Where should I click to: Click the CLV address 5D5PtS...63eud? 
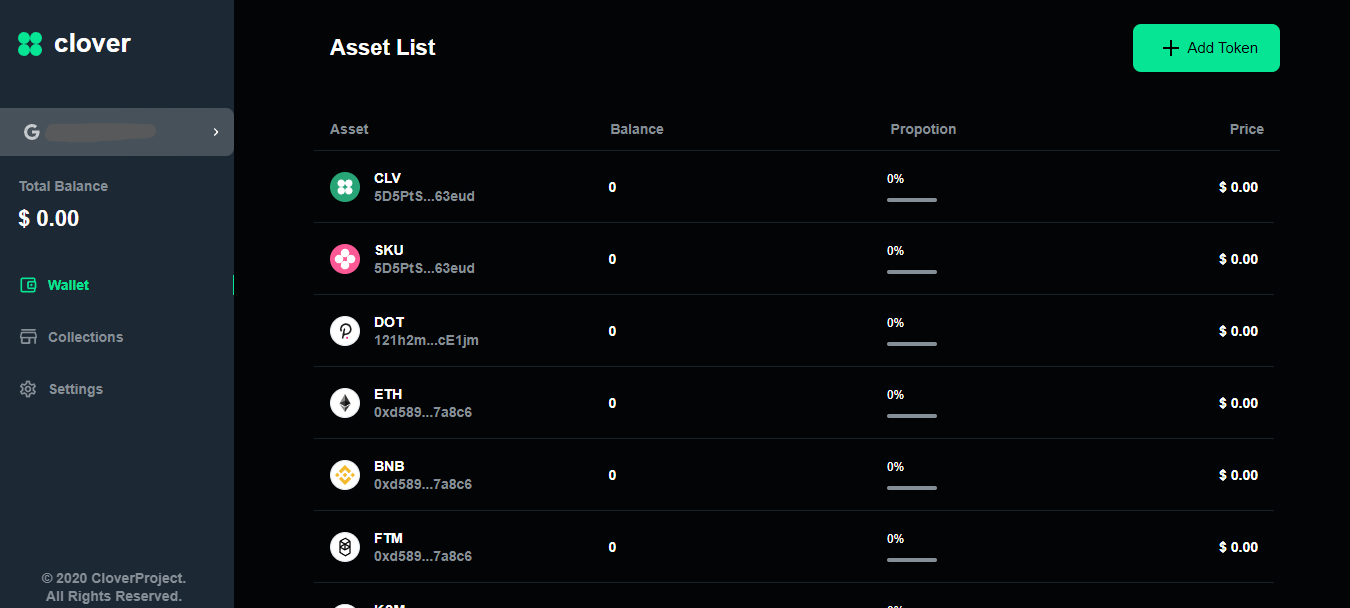pos(424,197)
